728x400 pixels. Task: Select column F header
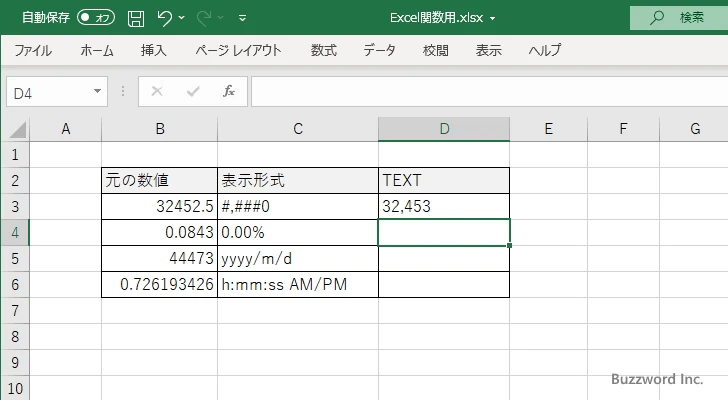pos(623,129)
